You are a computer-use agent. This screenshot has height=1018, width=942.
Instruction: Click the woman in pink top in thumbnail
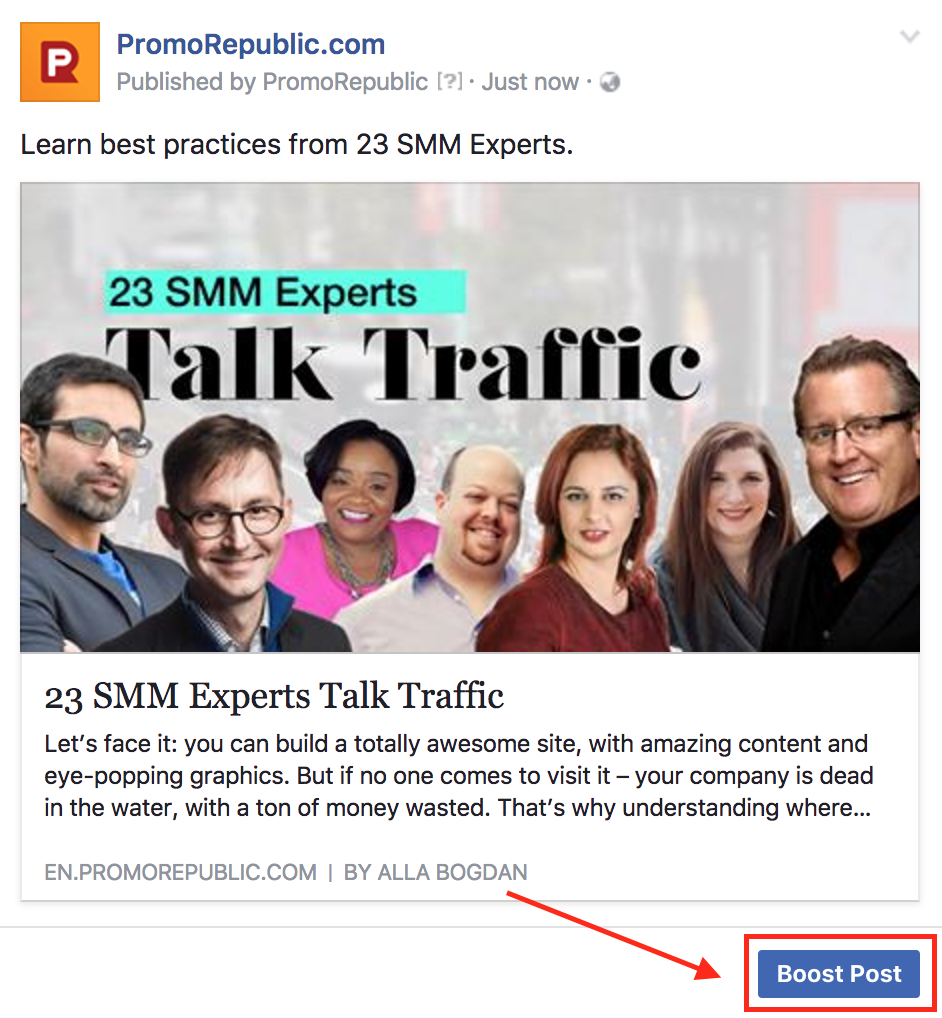[x=358, y=519]
